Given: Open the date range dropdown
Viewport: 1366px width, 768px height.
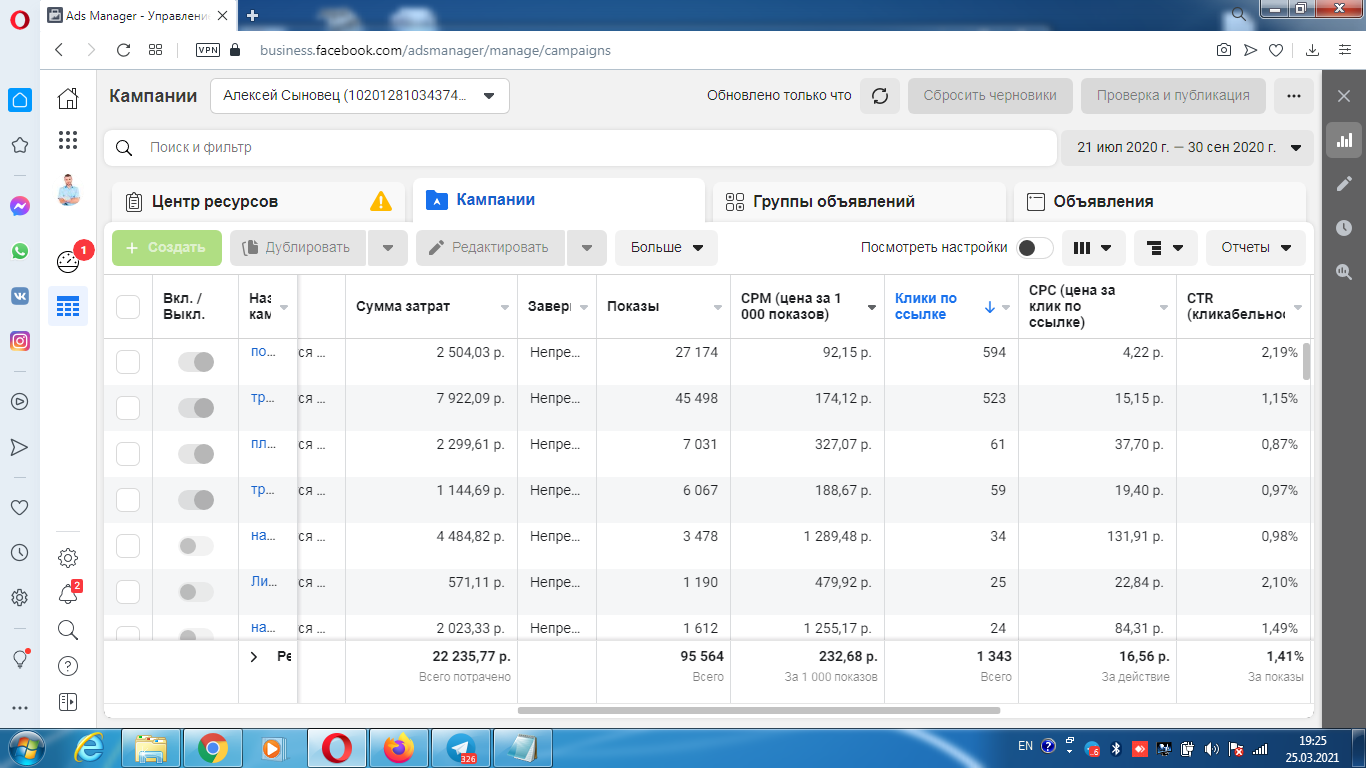Looking at the screenshot, I should (x=1187, y=147).
